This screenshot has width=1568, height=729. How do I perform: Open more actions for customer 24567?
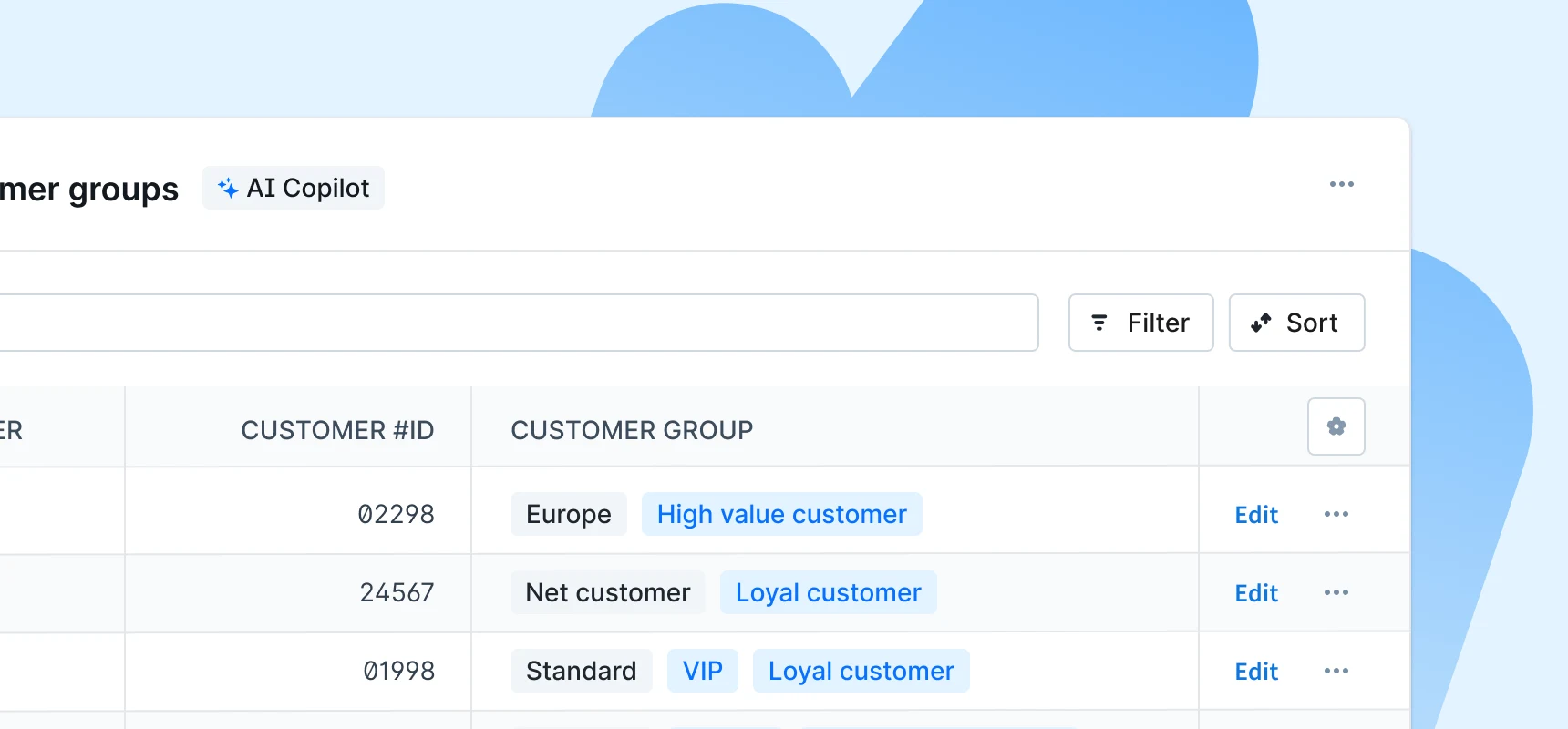[x=1336, y=592]
